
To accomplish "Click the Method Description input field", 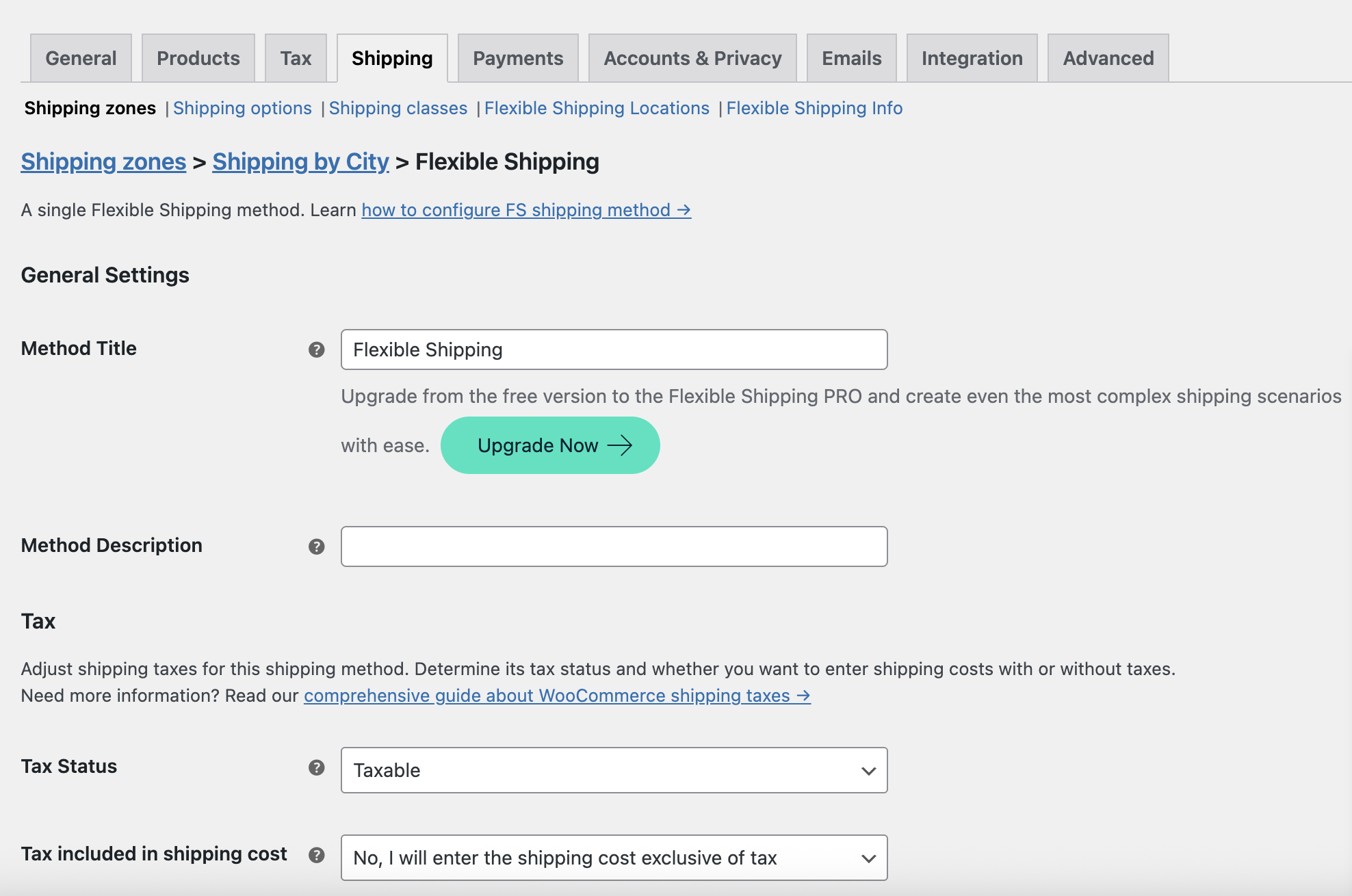I will click(613, 546).
